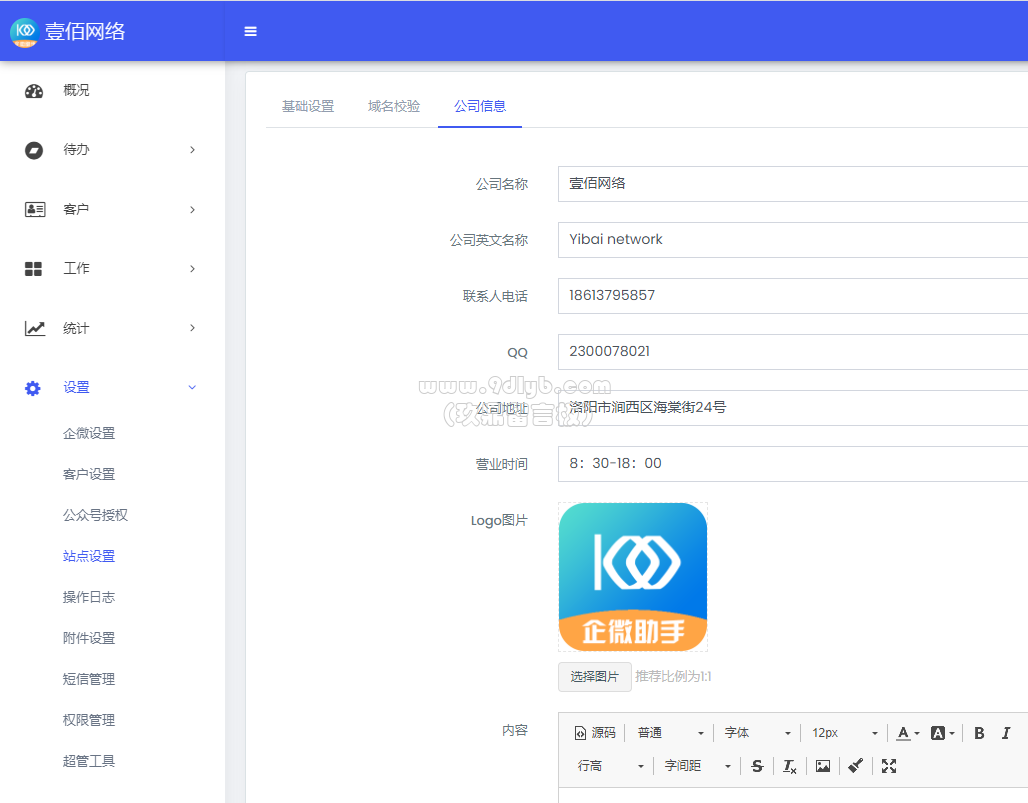Click the 企微助手 logo image thumbnail
The height and width of the screenshot is (803, 1028).
tap(633, 577)
